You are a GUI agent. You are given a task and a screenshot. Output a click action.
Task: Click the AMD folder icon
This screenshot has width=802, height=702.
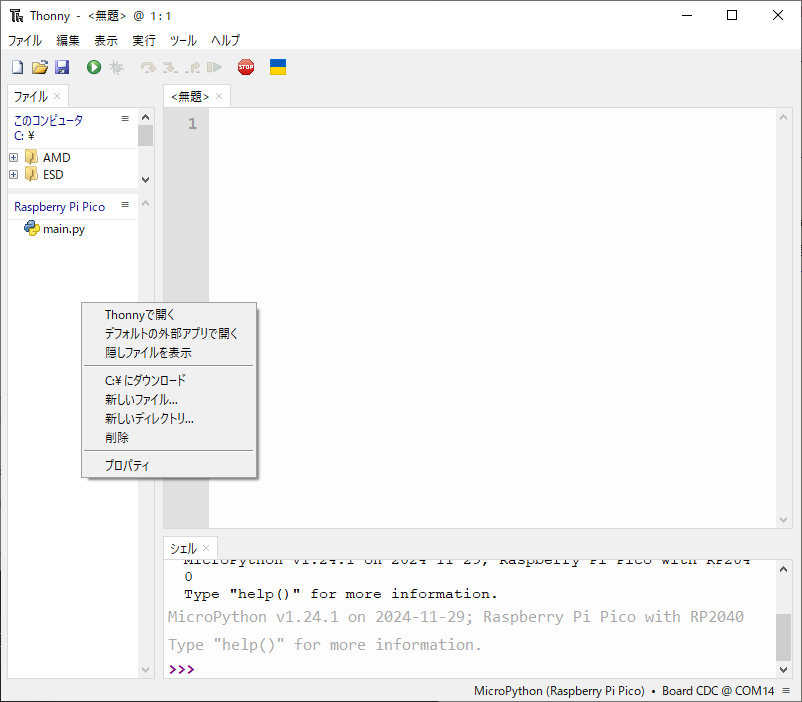tap(31, 157)
